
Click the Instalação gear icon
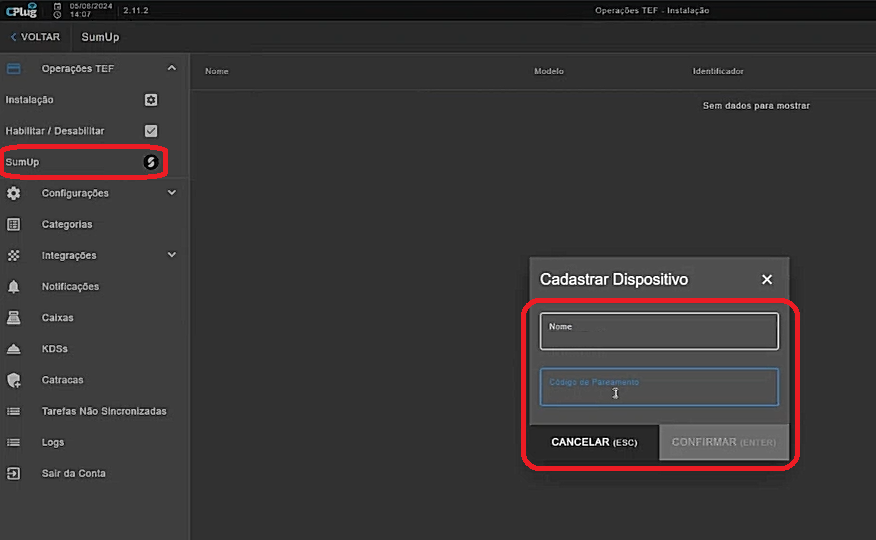coord(151,100)
